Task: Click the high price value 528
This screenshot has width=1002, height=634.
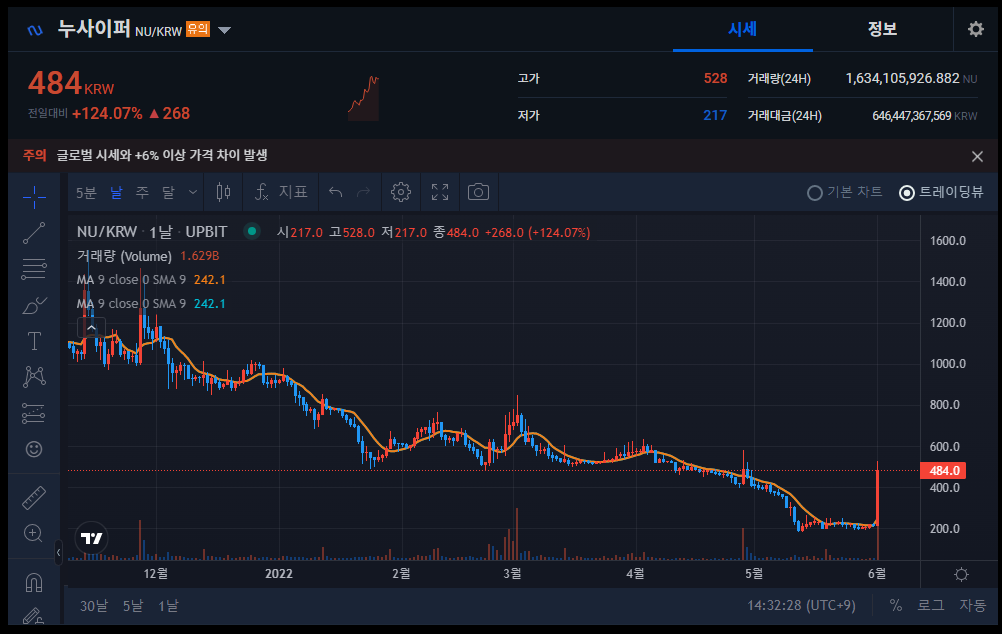Action: click(x=715, y=78)
